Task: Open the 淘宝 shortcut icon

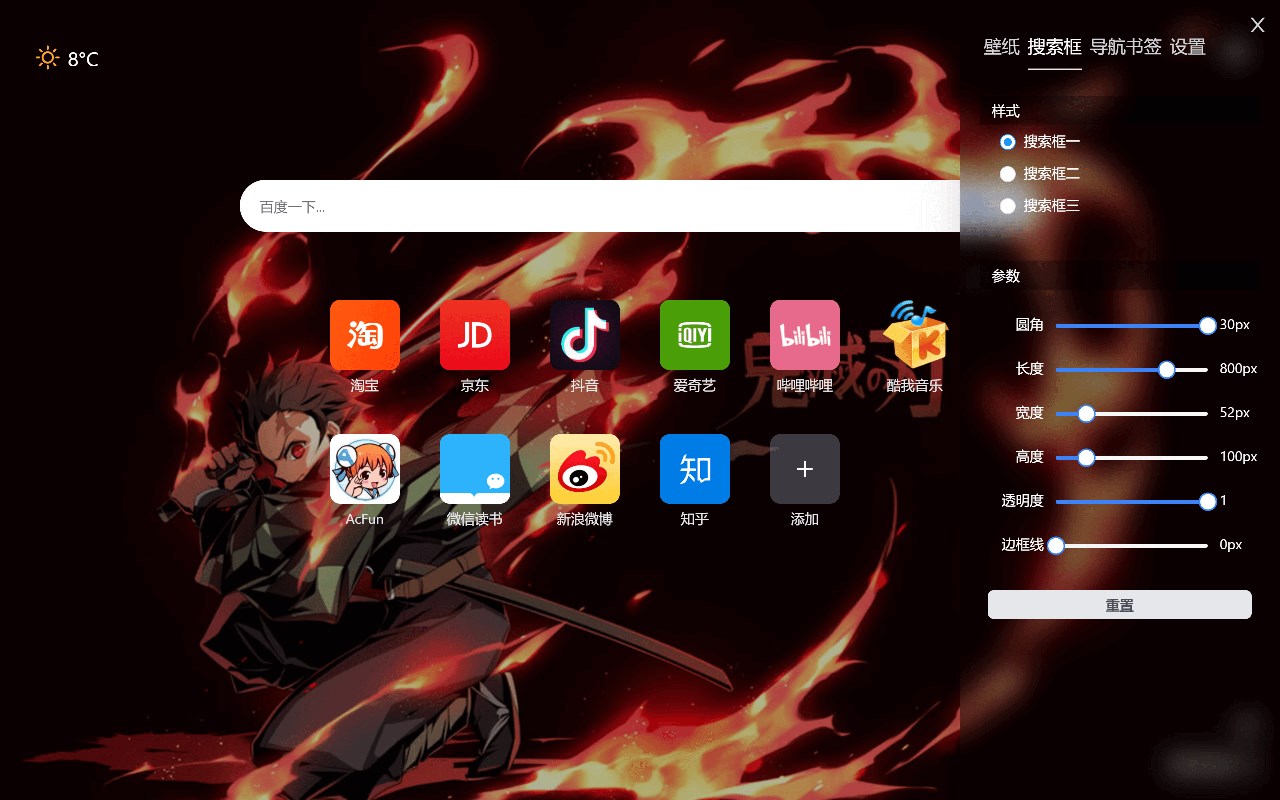Action: click(x=365, y=335)
